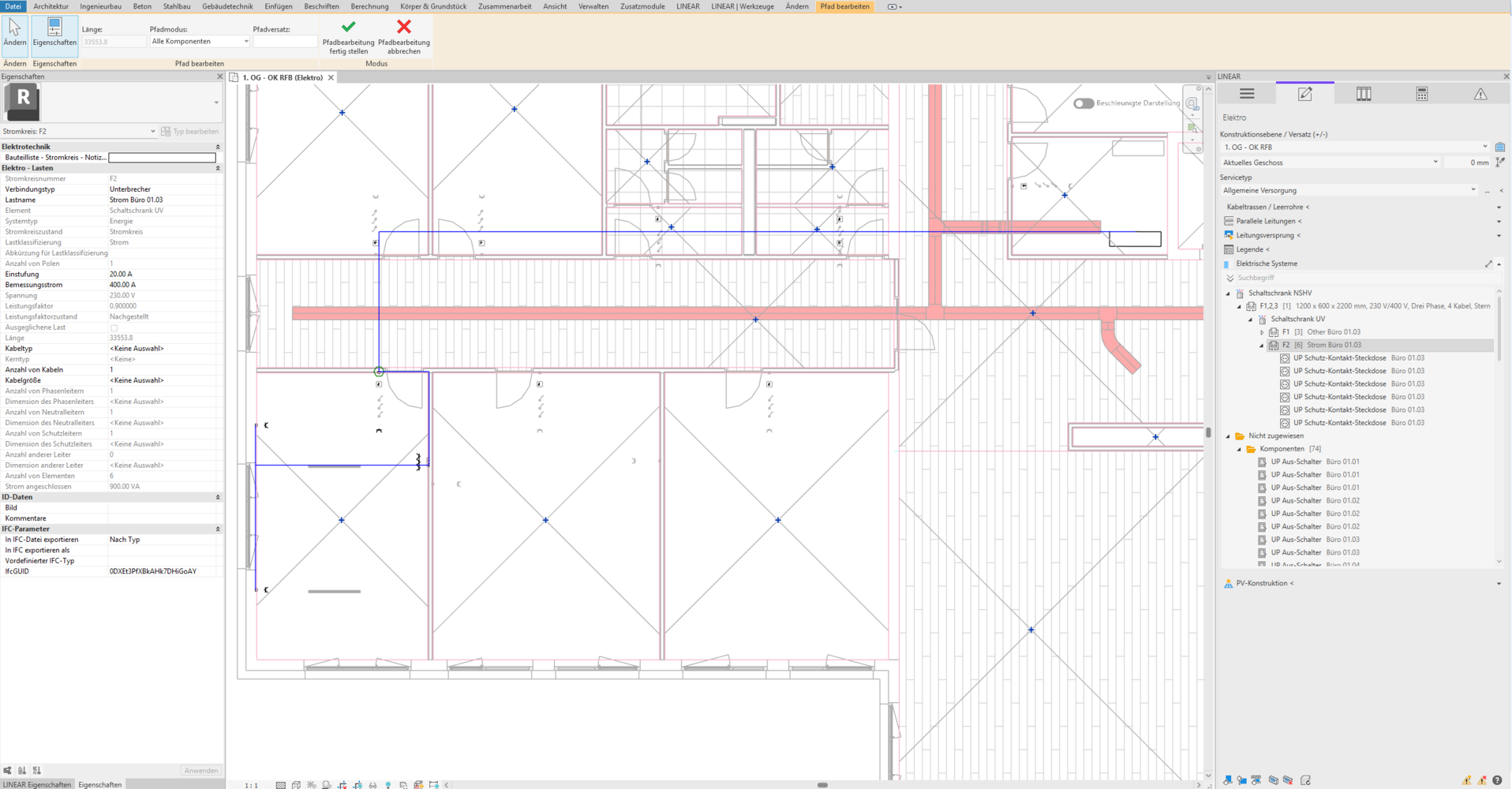Click the Typ bearbeiten button
1512x789 pixels.
190,132
